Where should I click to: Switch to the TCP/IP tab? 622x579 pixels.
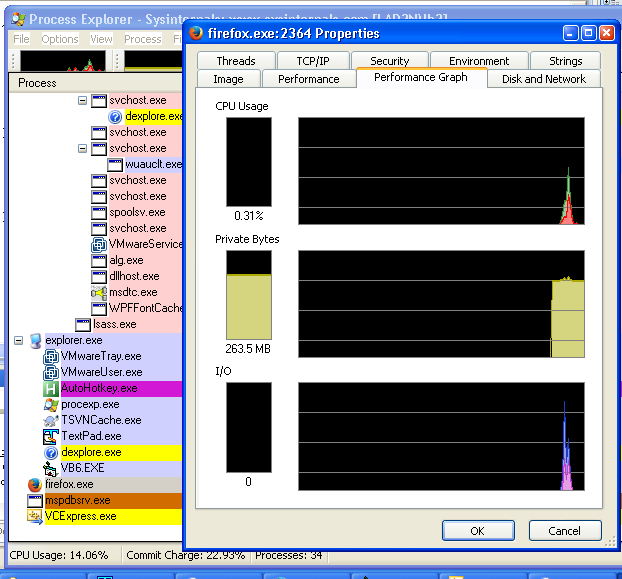[313, 61]
